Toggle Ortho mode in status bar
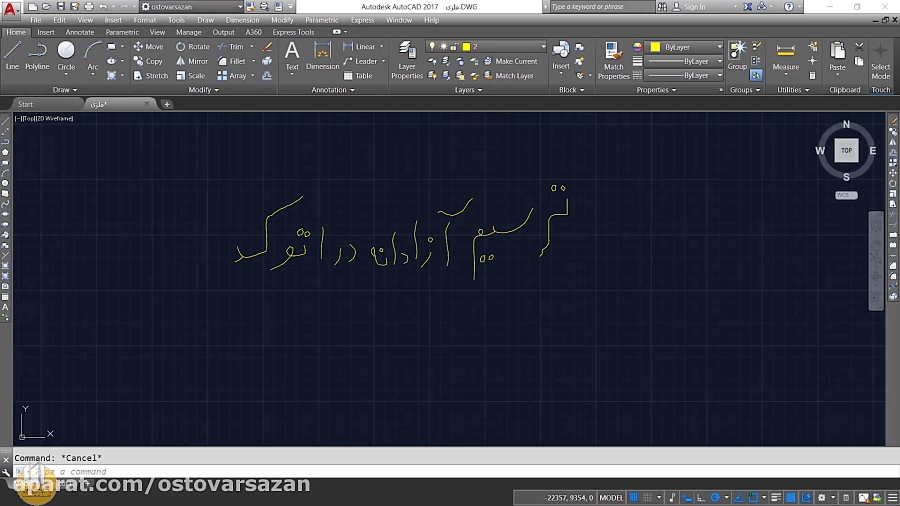Image resolution: width=900 pixels, height=506 pixels. [x=701, y=497]
